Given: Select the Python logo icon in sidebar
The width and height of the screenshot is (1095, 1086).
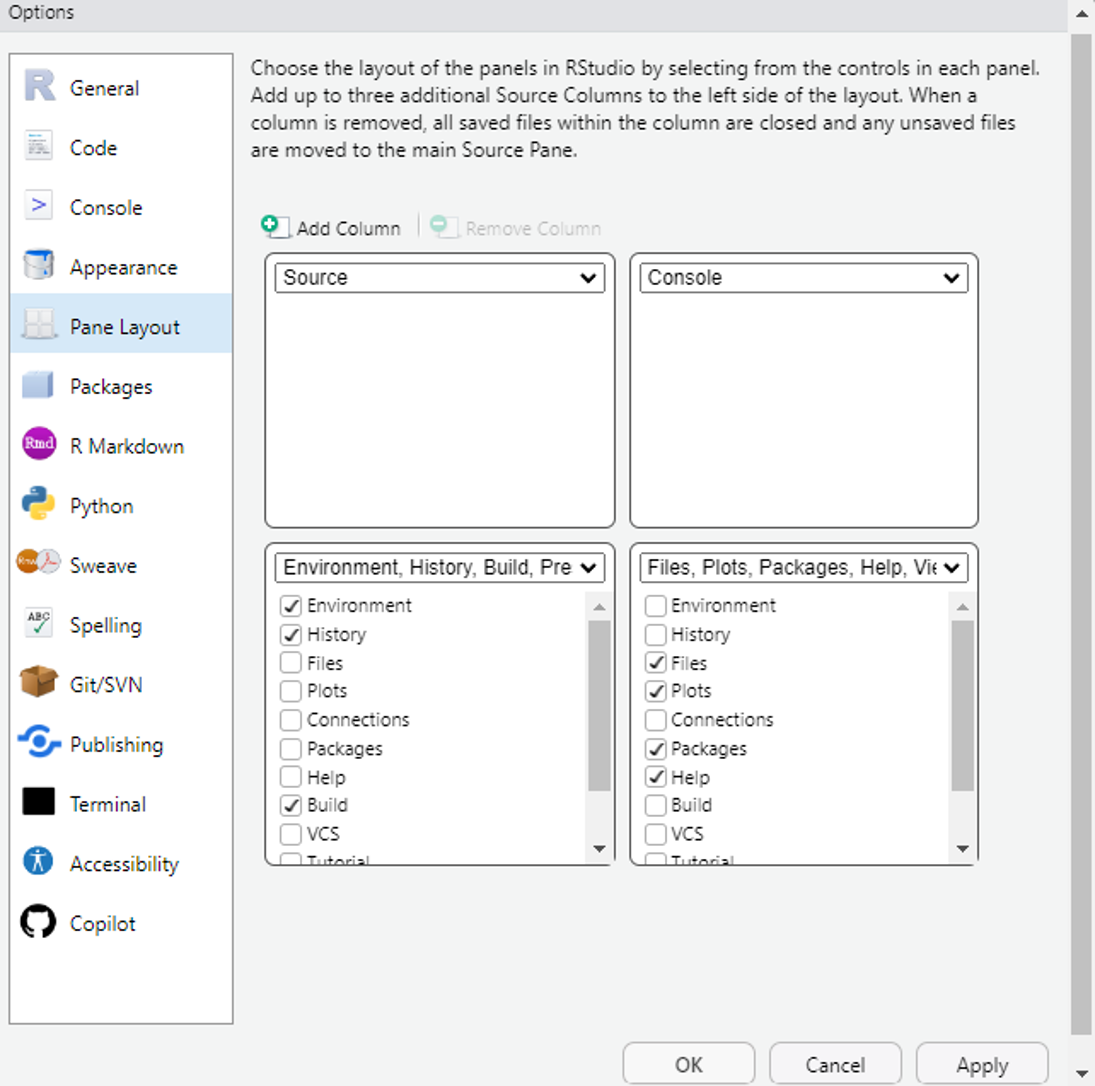Looking at the screenshot, I should click(38, 504).
